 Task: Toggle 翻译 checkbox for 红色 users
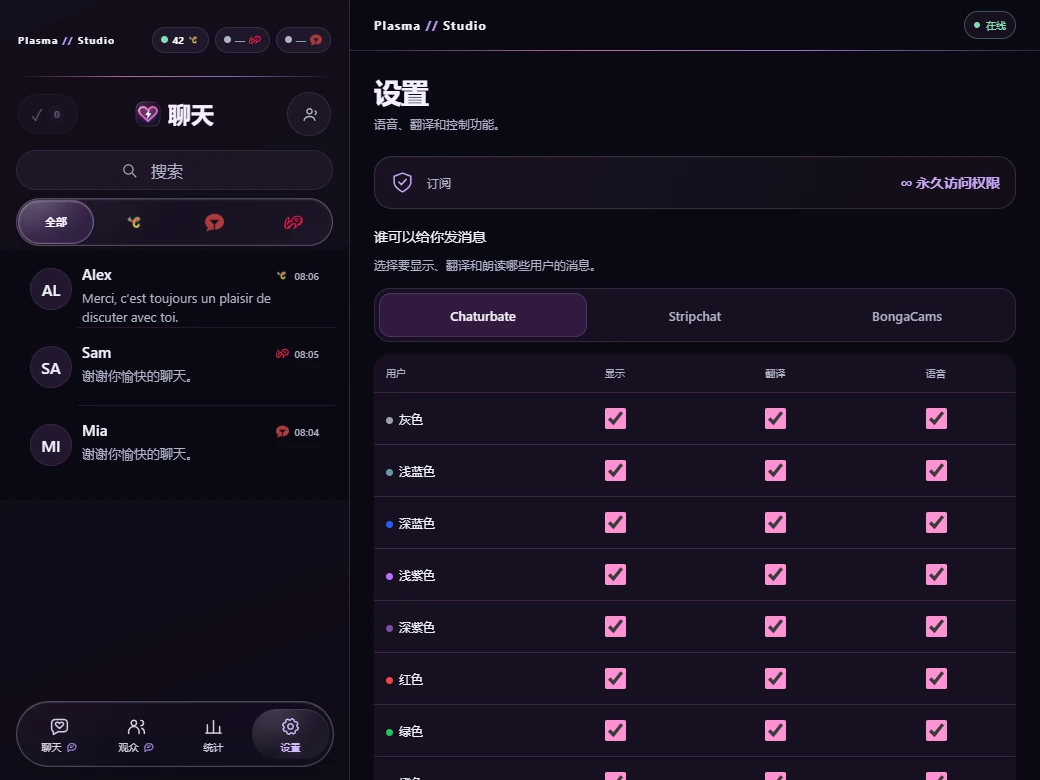[775, 679]
